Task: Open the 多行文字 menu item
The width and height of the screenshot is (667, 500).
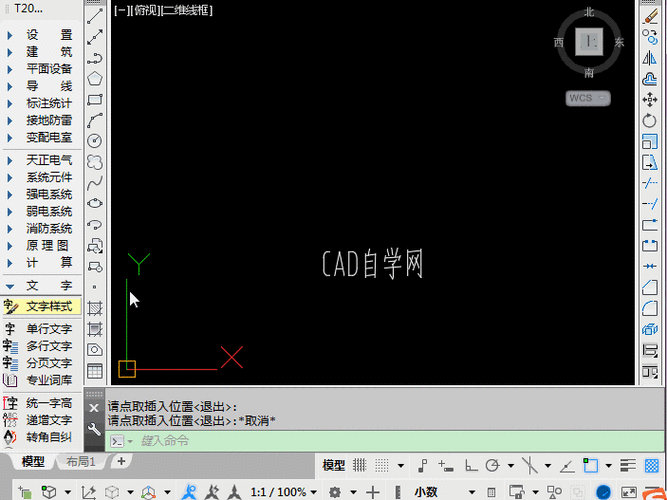Action: [x=41, y=346]
